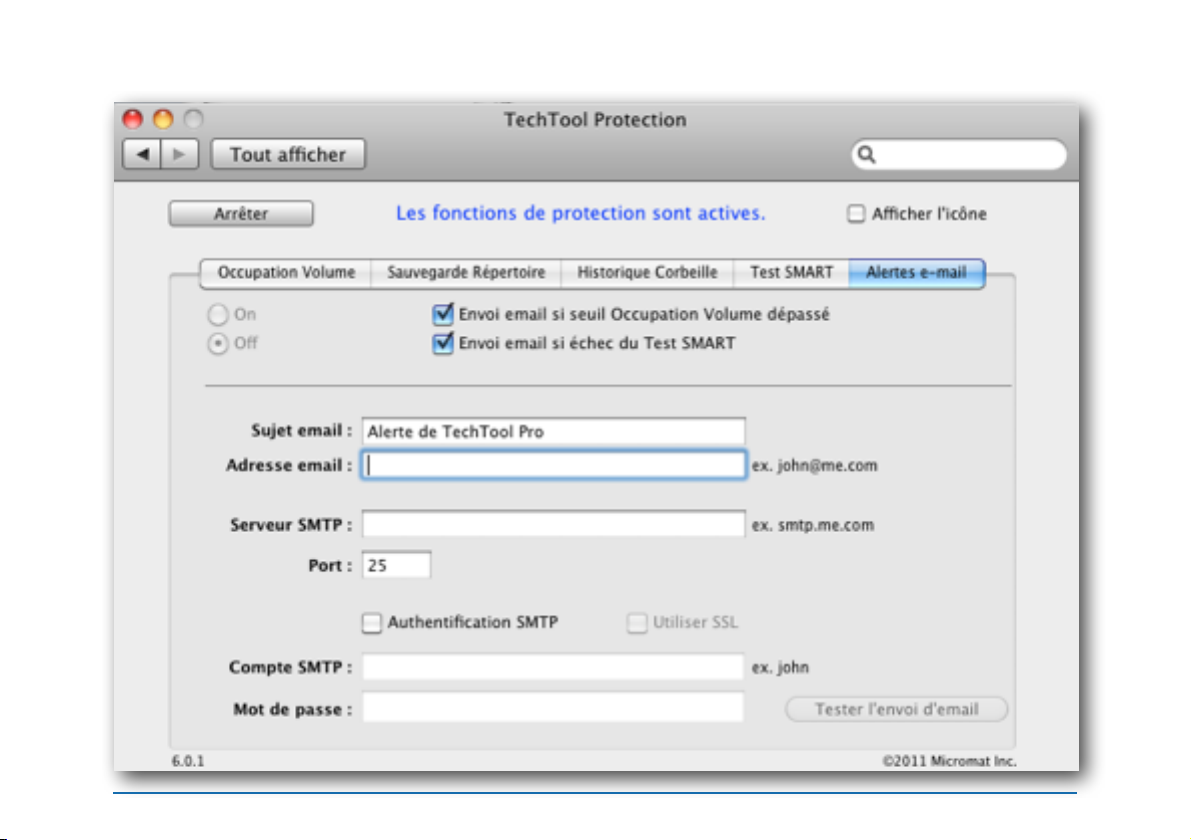1191x840 pixels.
Task: Click the ©2011 Micromat Inc. copyright text
Action: pos(949,761)
